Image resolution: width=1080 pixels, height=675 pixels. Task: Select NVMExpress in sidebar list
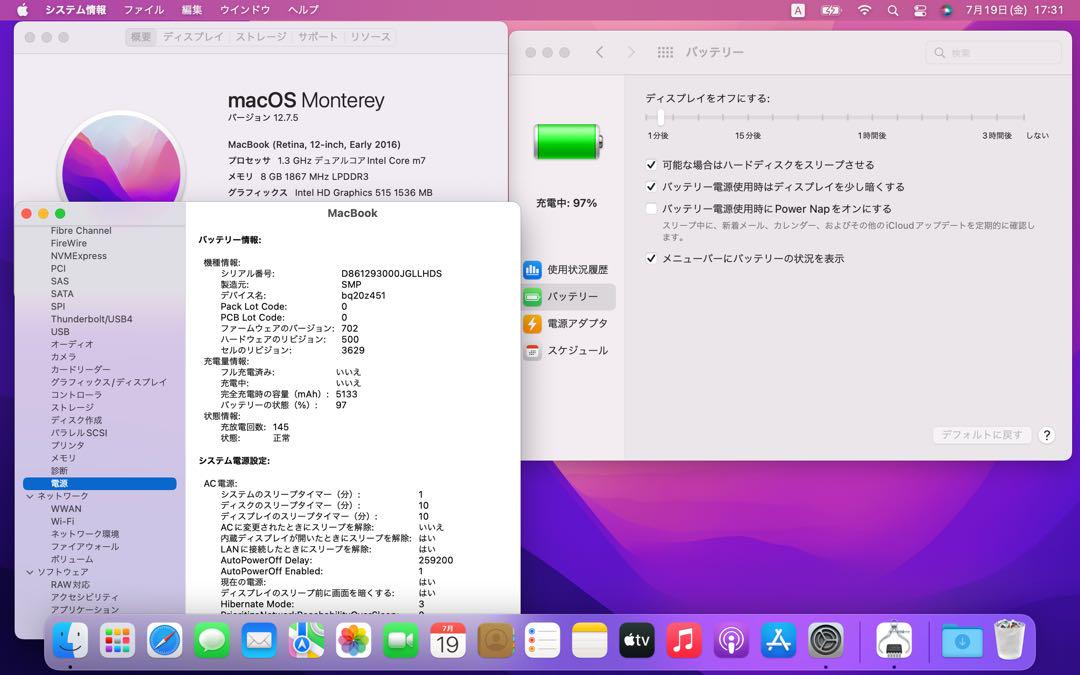[x=79, y=256]
